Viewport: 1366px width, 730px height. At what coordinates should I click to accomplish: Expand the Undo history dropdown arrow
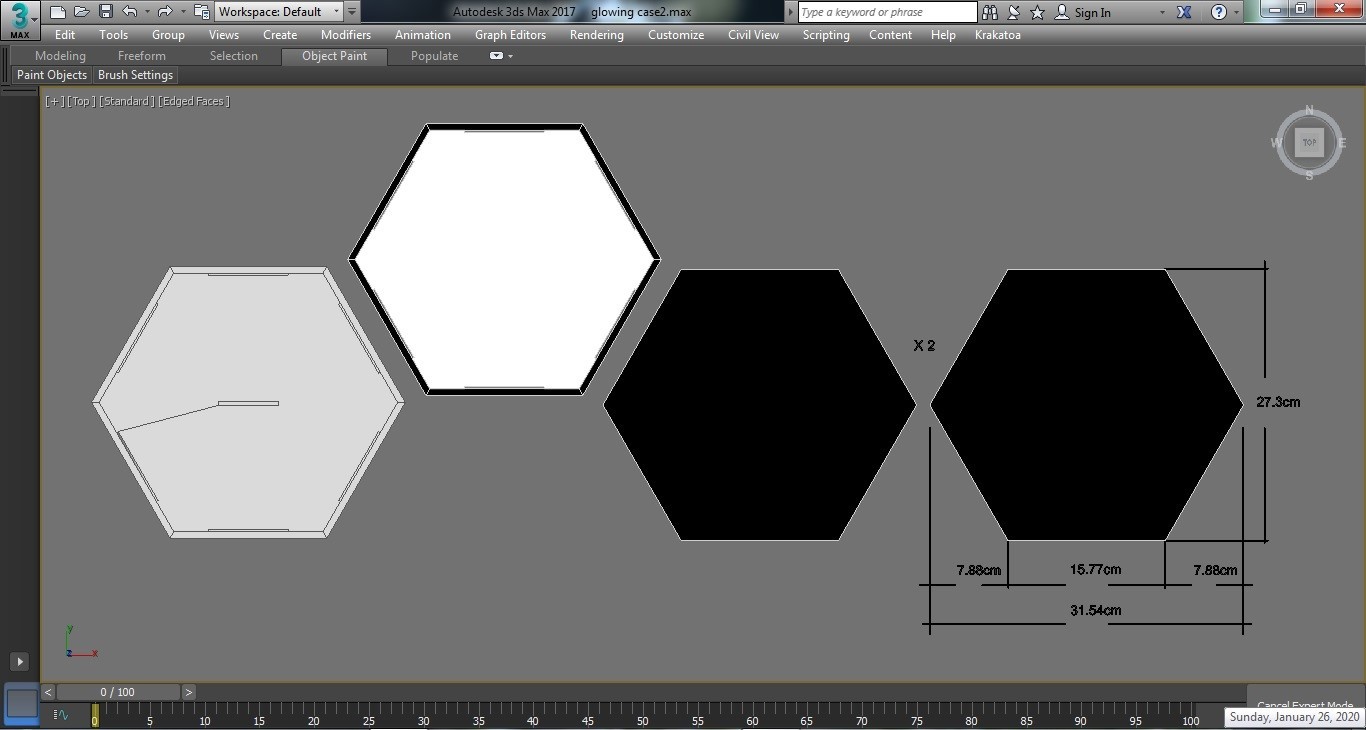147,12
